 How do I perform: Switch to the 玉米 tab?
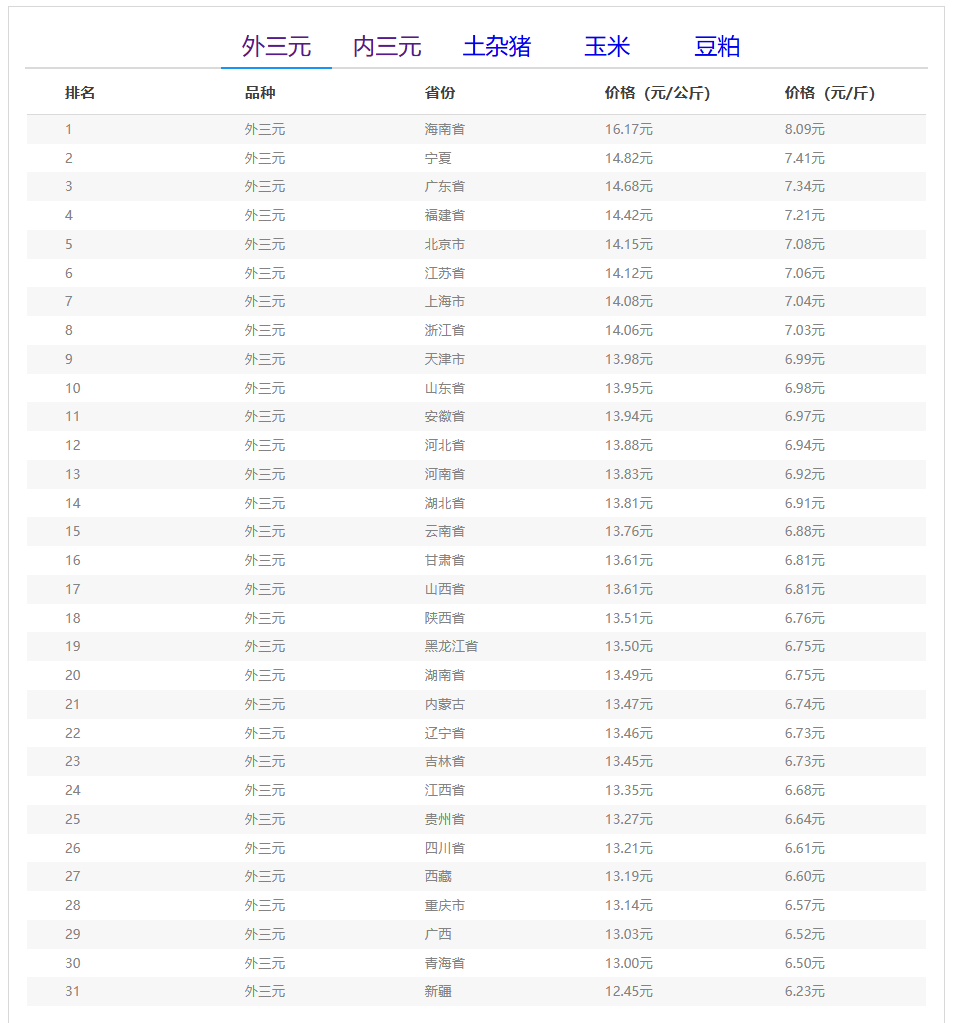point(607,46)
